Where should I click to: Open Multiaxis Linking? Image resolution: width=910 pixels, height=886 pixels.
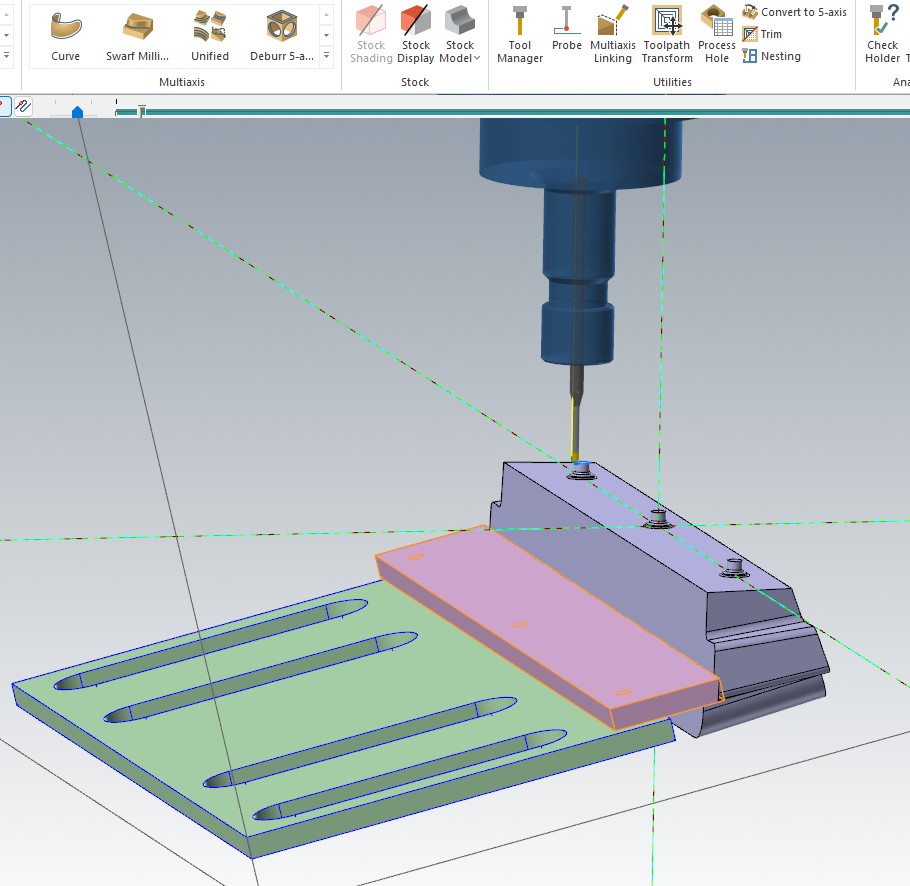(x=612, y=35)
